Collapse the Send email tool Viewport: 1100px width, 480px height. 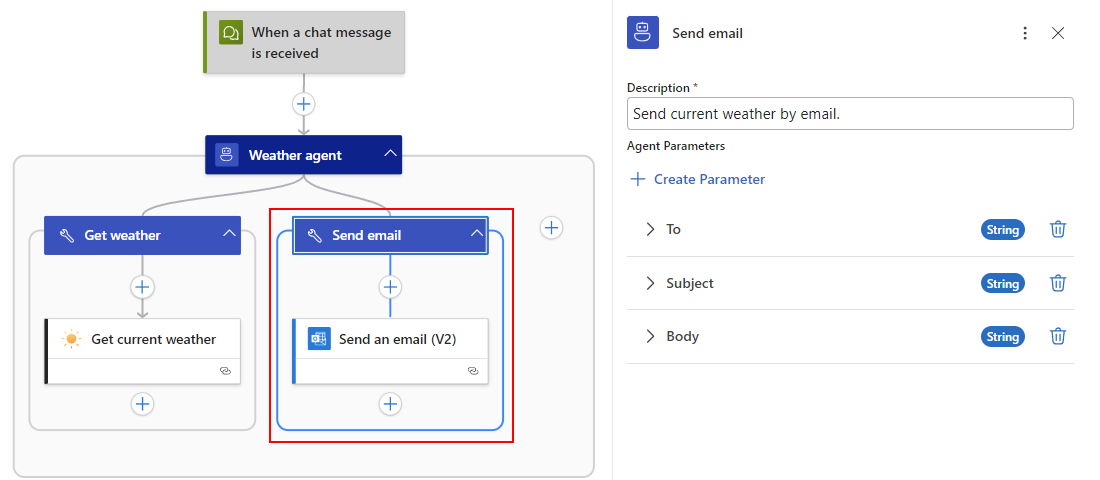pyautogui.click(x=476, y=234)
